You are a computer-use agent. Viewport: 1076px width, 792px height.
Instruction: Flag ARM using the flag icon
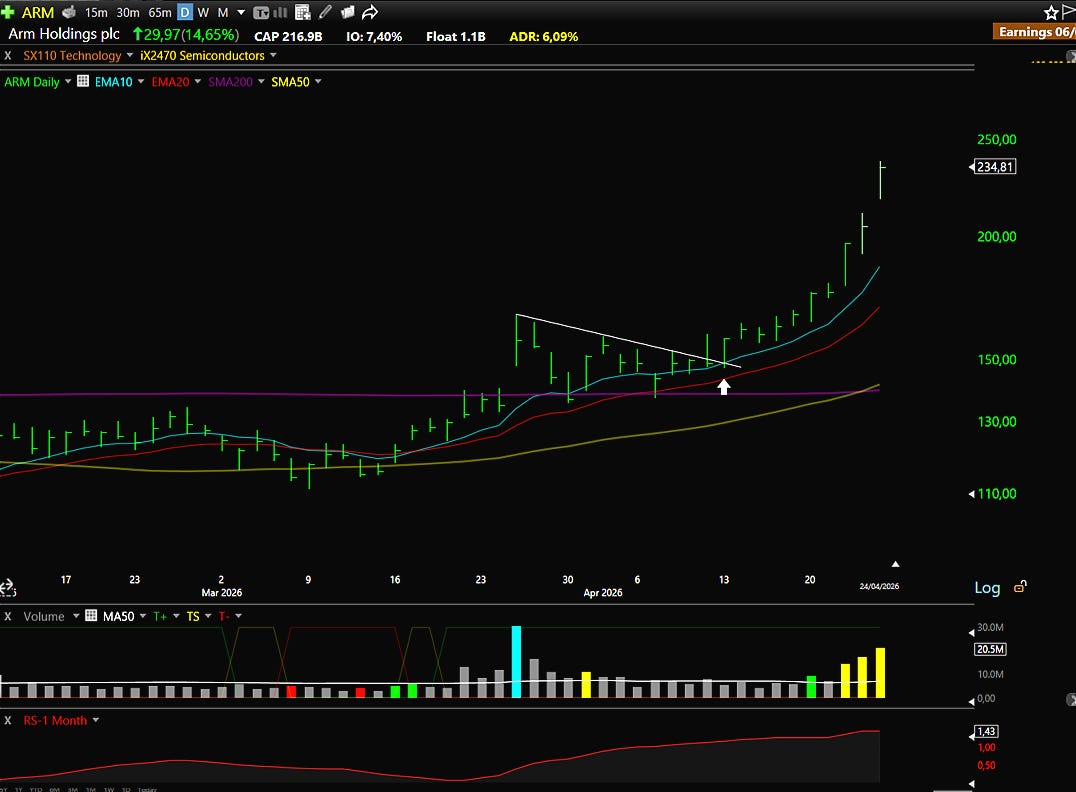(x=1068, y=12)
